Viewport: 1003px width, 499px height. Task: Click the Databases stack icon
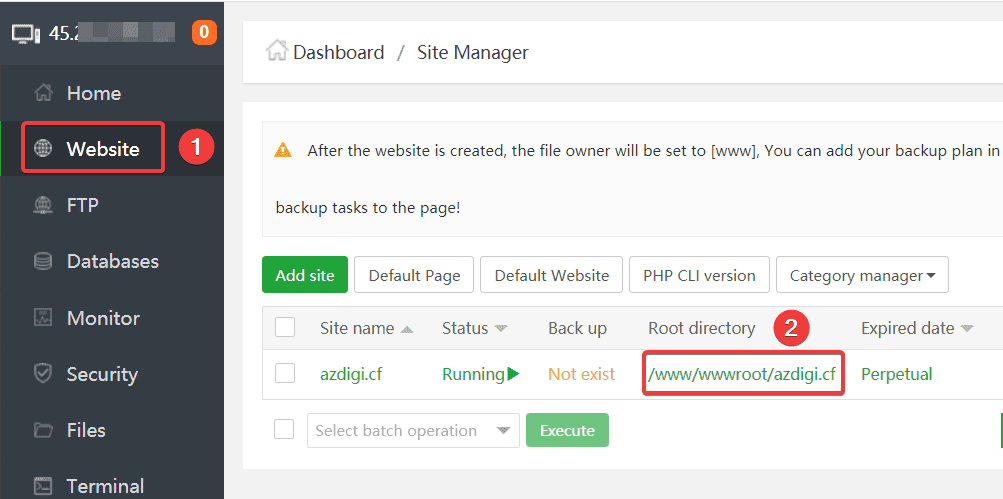click(x=43, y=261)
